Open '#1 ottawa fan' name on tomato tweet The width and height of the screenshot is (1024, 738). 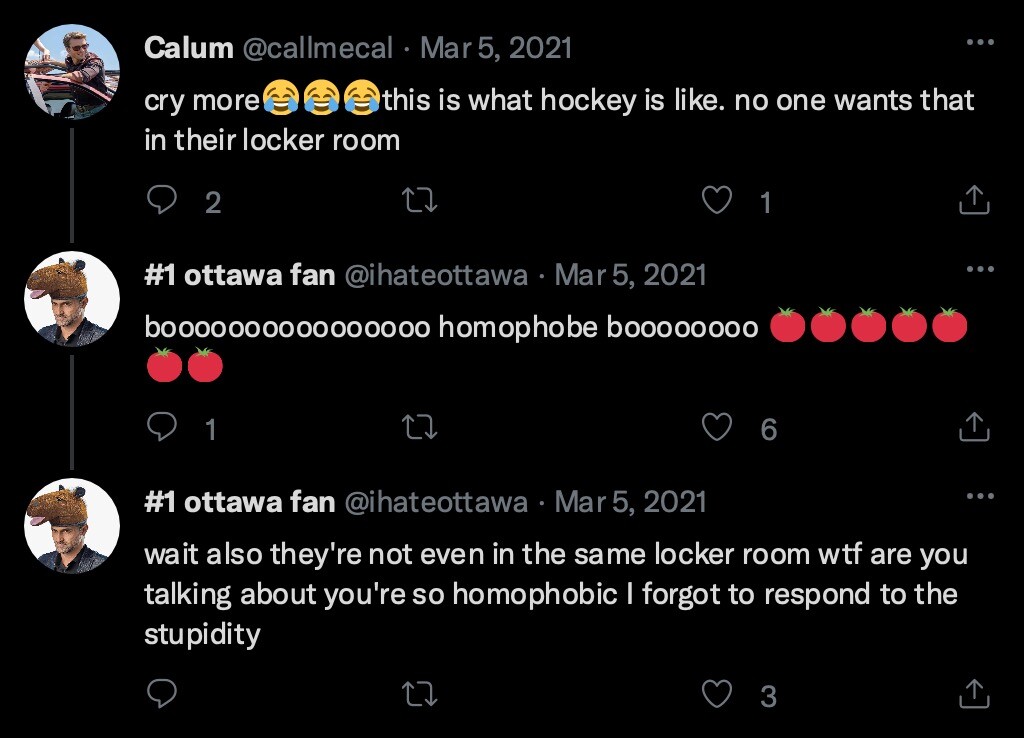[x=239, y=275]
